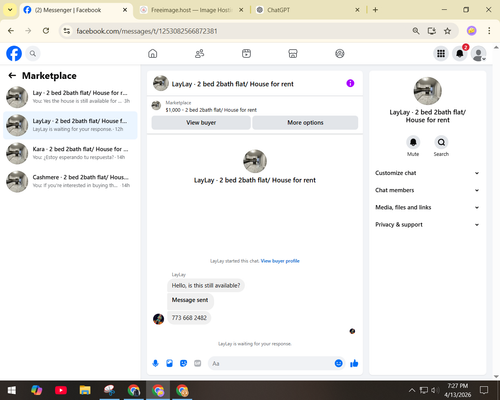Open the Marketplace storefront icon
Screen dimensions: 500x400
(293, 53)
